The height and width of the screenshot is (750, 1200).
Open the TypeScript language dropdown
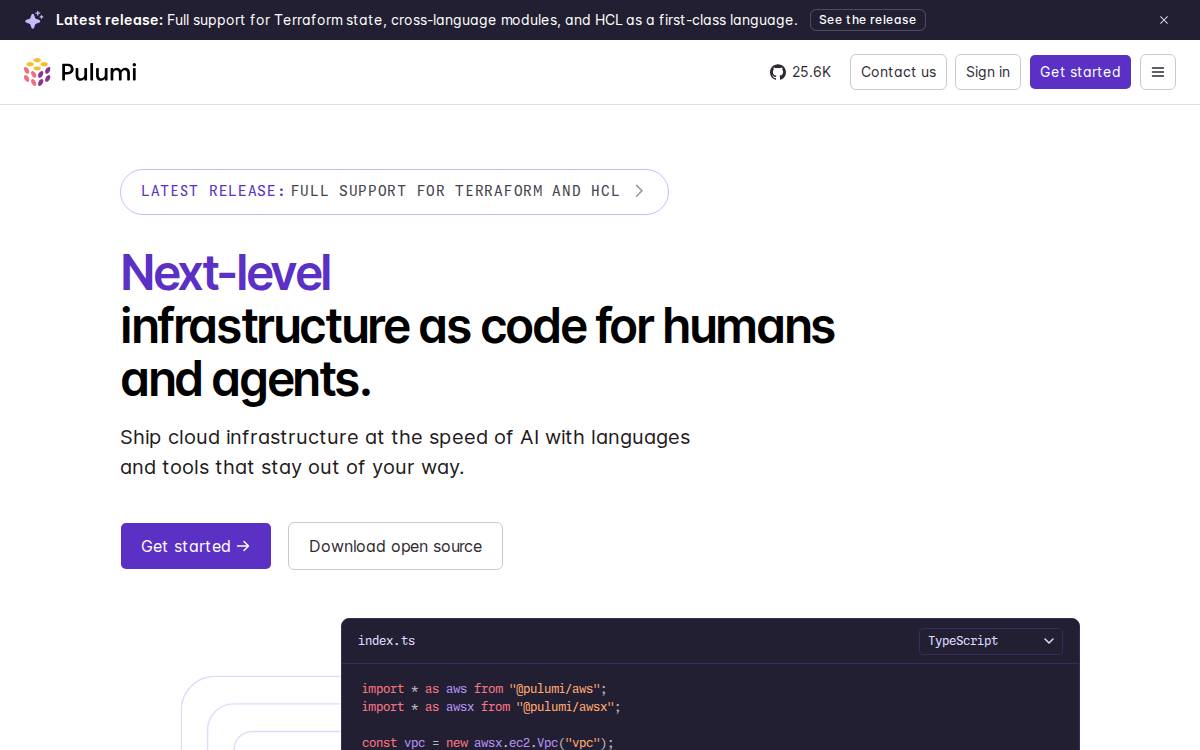[990, 641]
